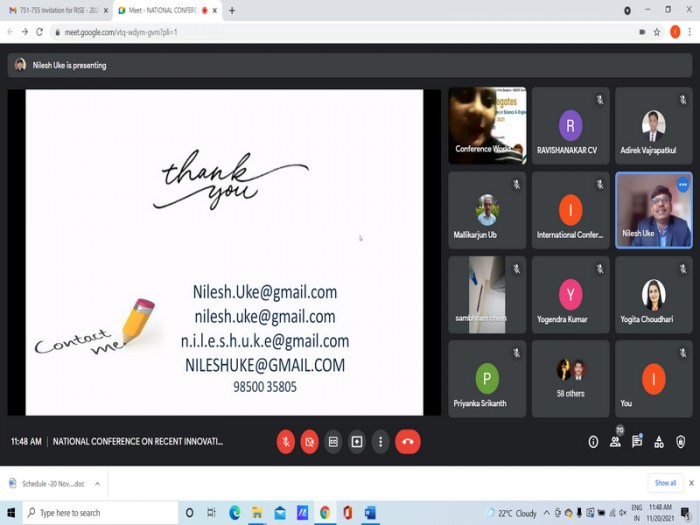Show everyone participants icon
Image resolution: width=700 pixels, height=525 pixels.
(x=615, y=442)
